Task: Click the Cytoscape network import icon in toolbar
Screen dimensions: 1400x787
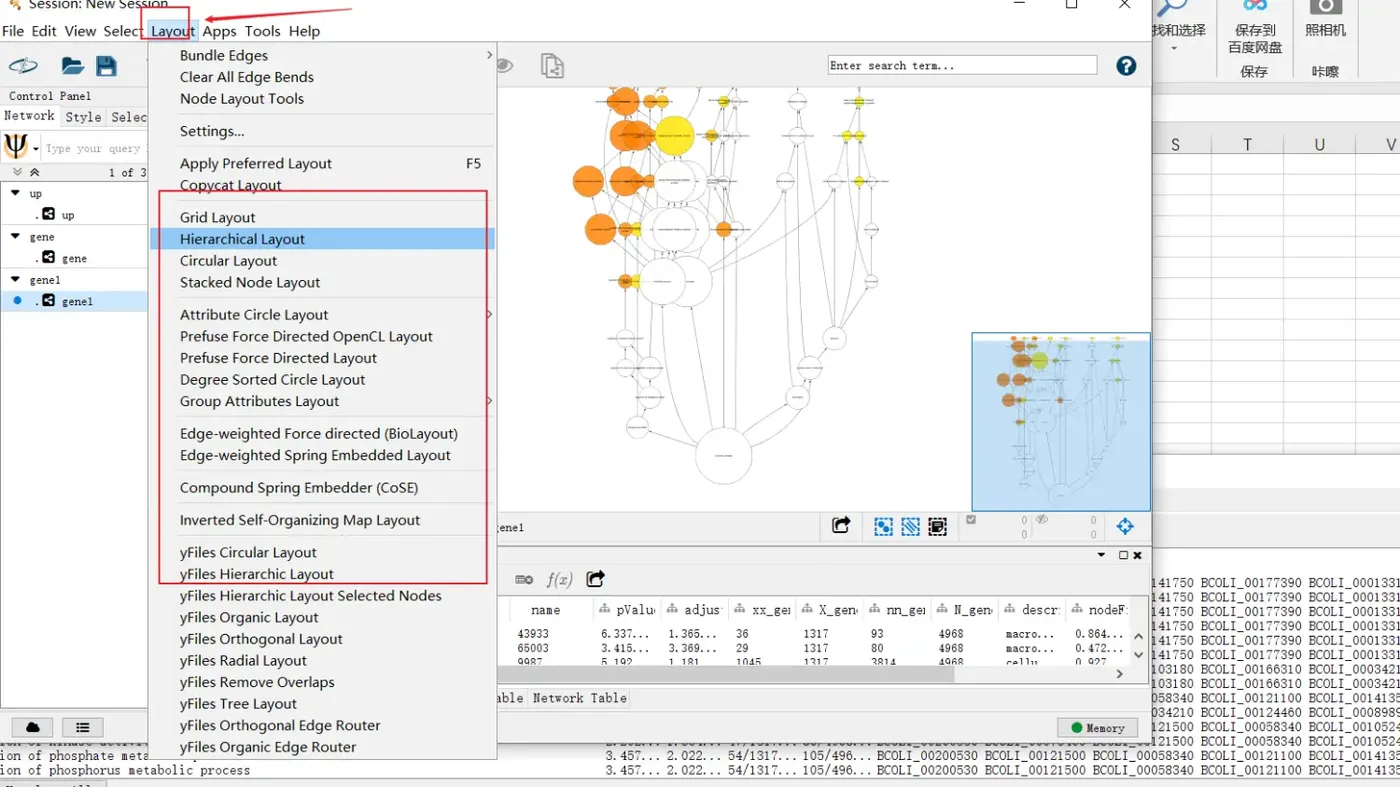Action: click(x=23, y=66)
